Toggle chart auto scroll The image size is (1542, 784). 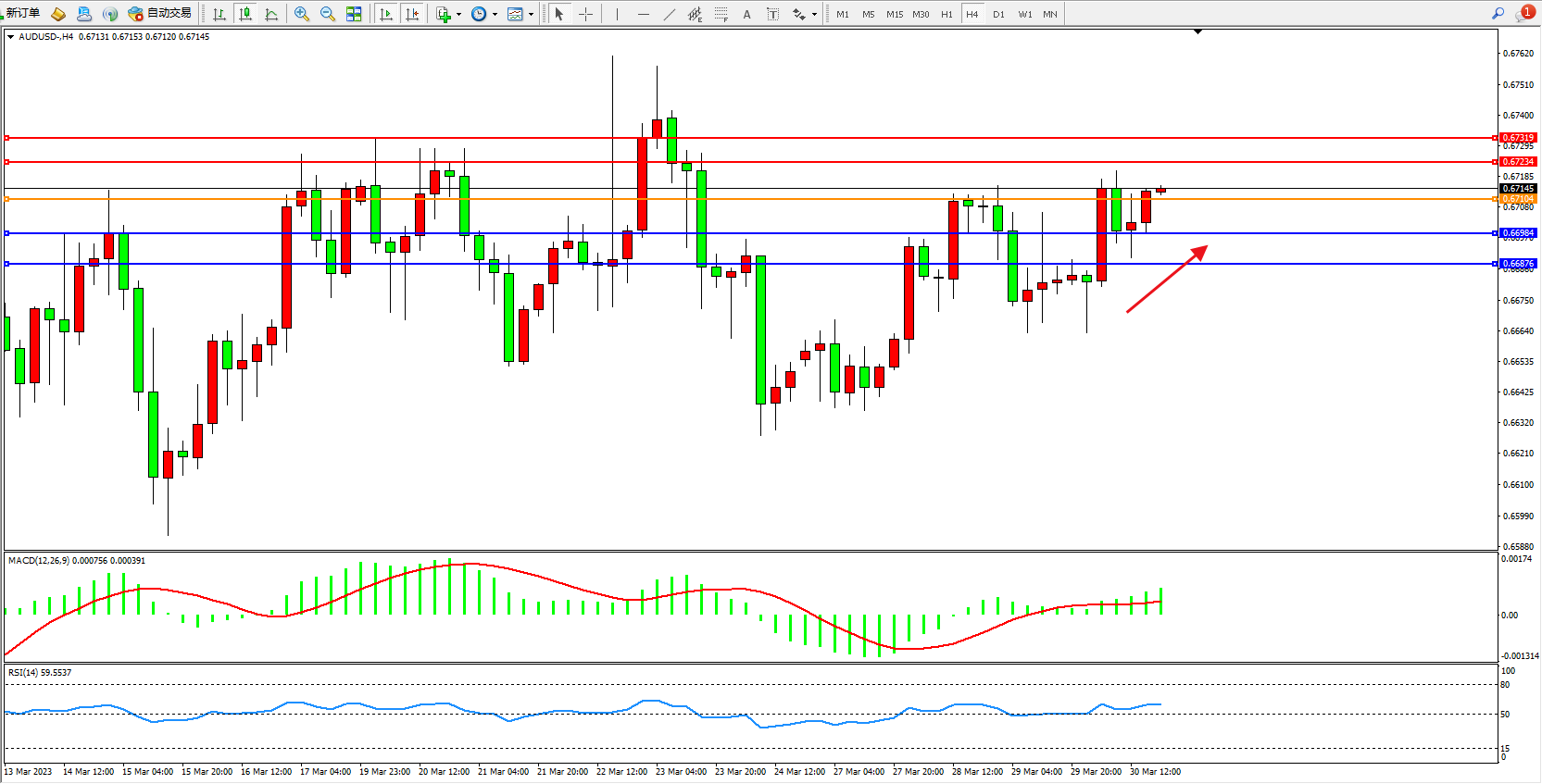[386, 14]
